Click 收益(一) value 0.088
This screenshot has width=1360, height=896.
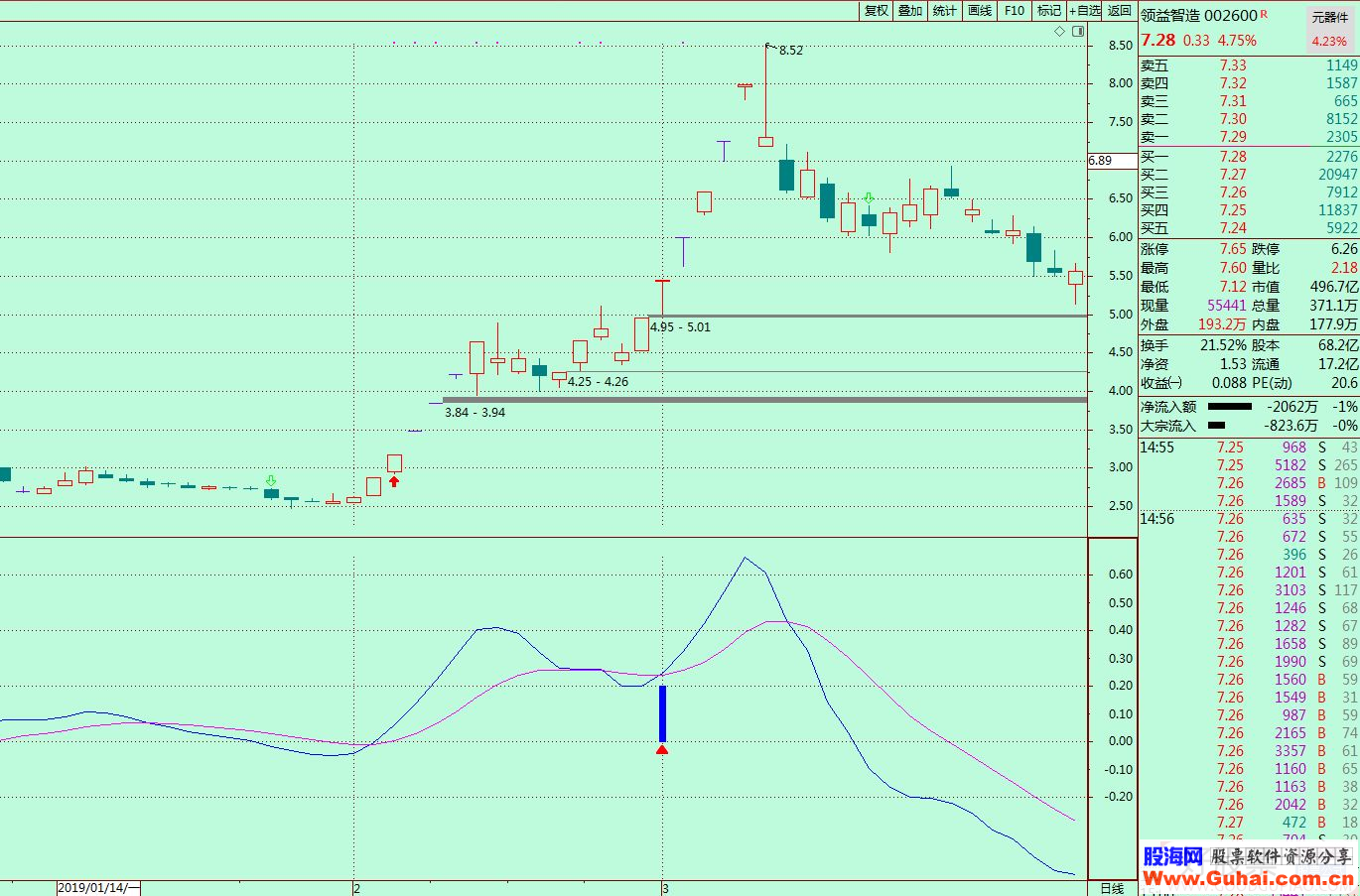pyautogui.click(x=1229, y=383)
